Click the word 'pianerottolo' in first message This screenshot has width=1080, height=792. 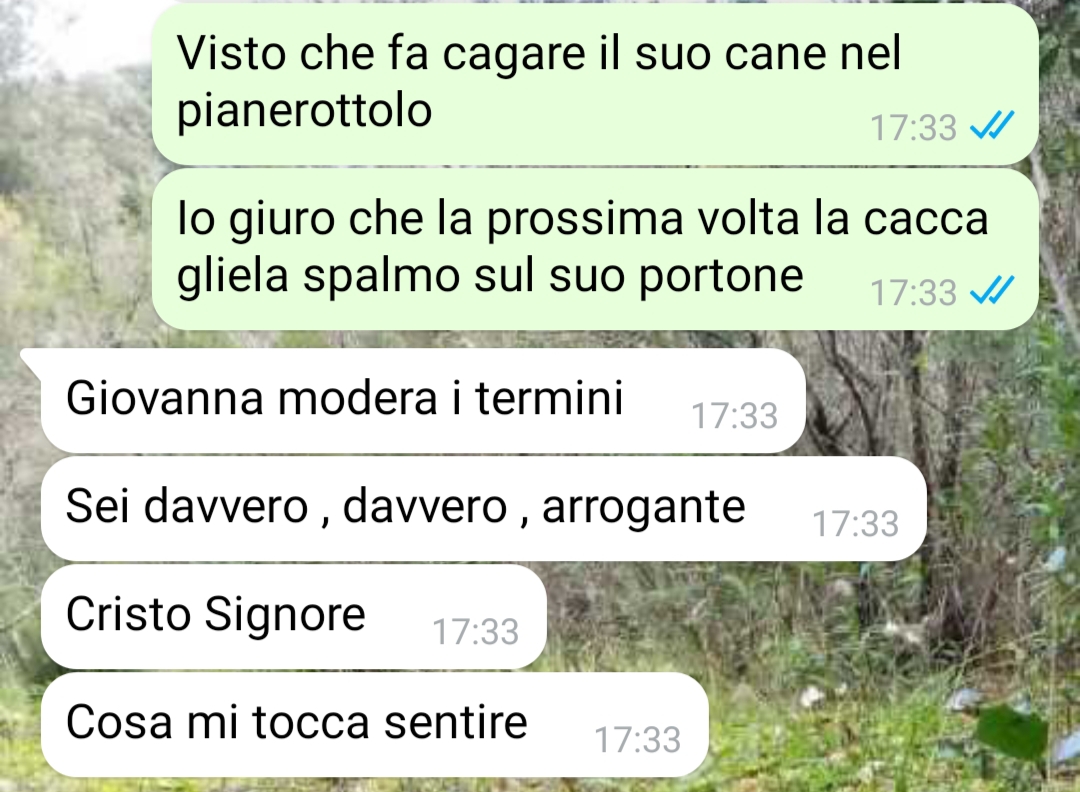(304, 111)
